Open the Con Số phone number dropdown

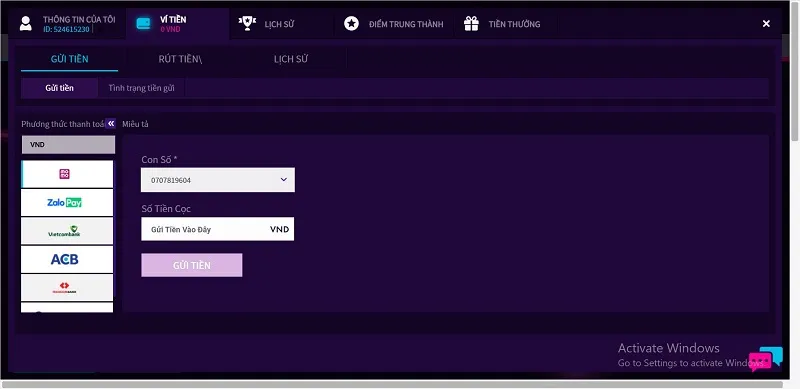coord(218,180)
